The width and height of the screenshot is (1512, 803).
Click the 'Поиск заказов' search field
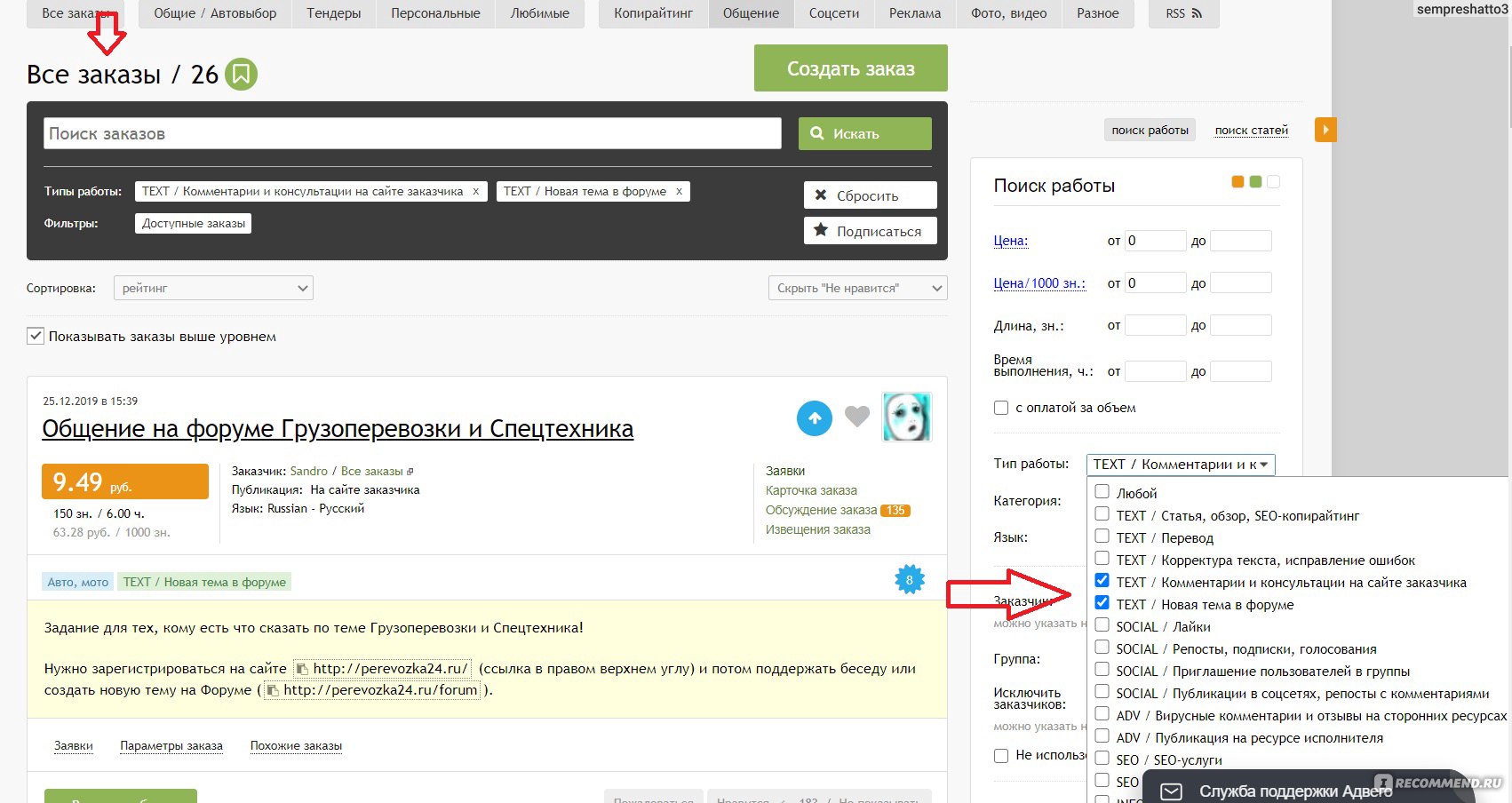pyautogui.click(x=412, y=133)
